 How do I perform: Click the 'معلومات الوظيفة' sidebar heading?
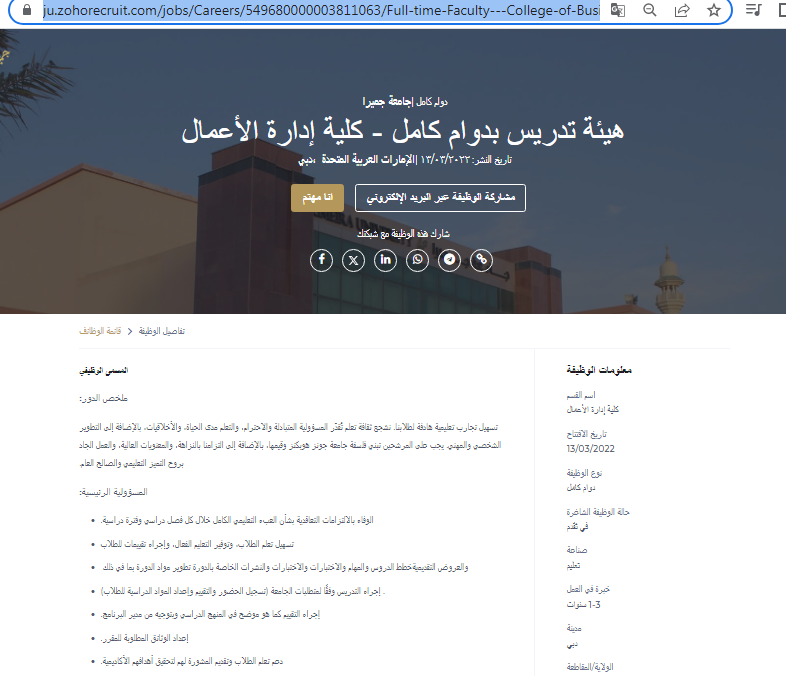click(598, 370)
